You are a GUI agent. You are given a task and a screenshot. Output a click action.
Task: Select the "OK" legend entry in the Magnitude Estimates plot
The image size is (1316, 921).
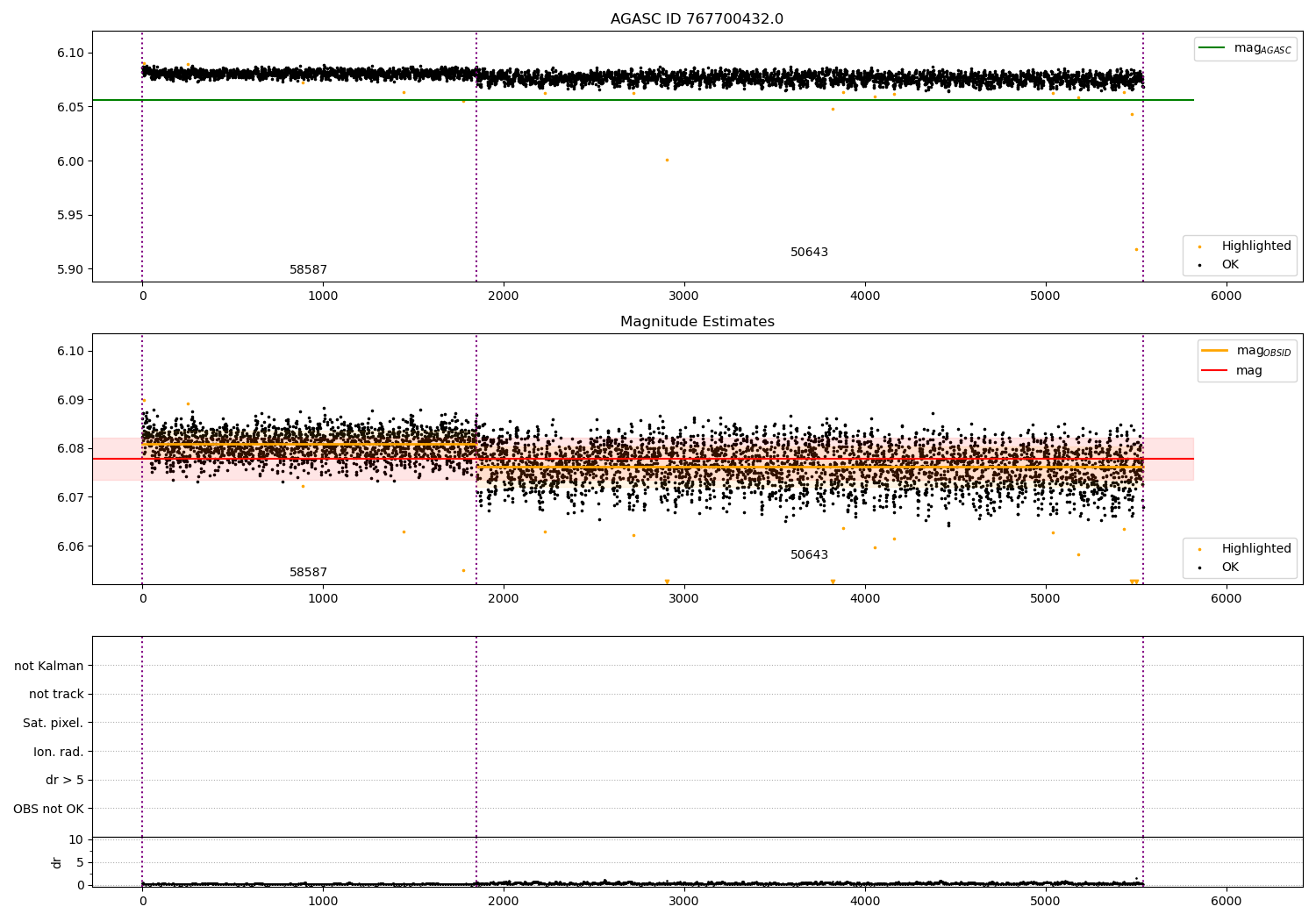tap(1230, 568)
